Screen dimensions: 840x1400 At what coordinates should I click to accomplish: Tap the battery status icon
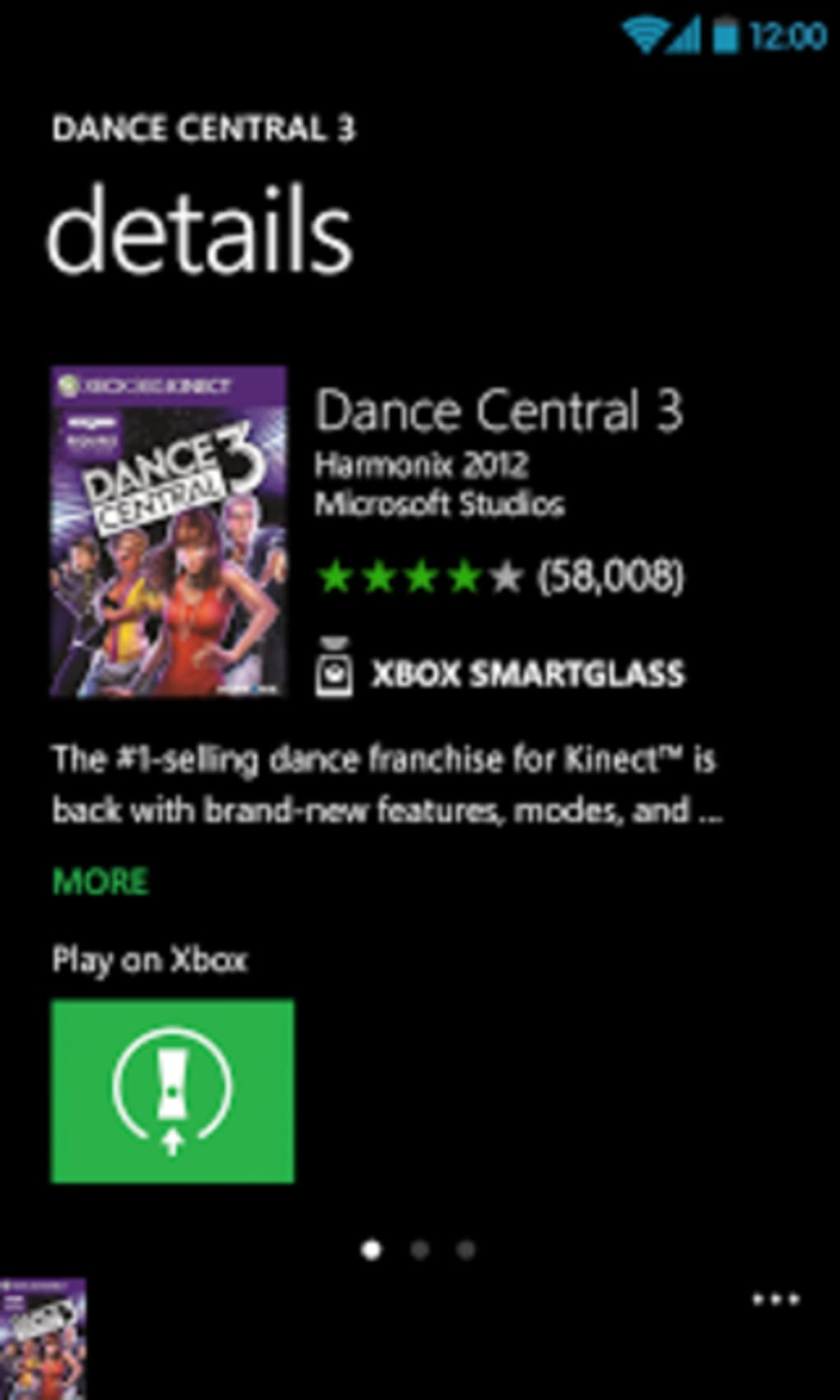coord(725,35)
